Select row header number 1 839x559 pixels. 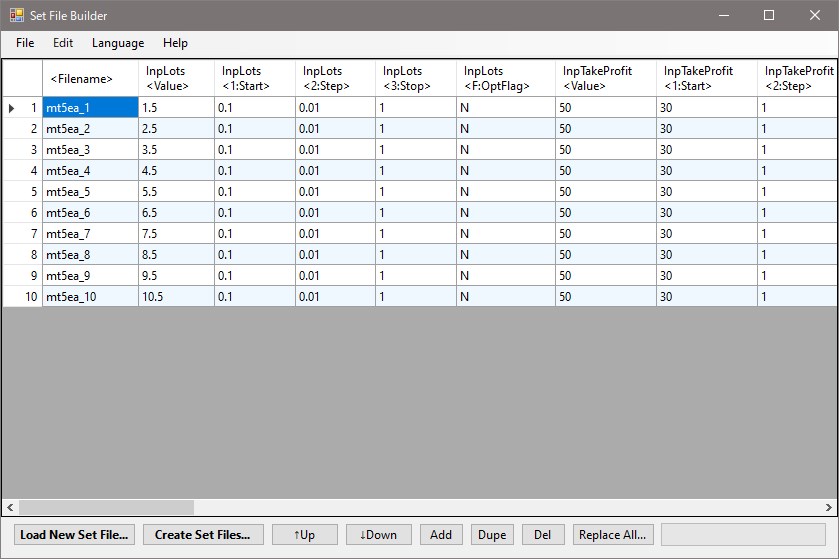[22, 108]
